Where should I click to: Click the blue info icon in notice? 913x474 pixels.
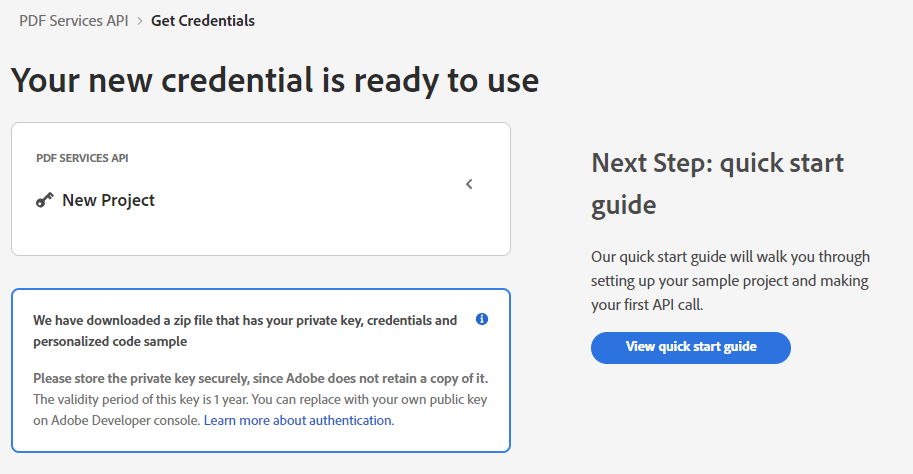[x=482, y=319]
